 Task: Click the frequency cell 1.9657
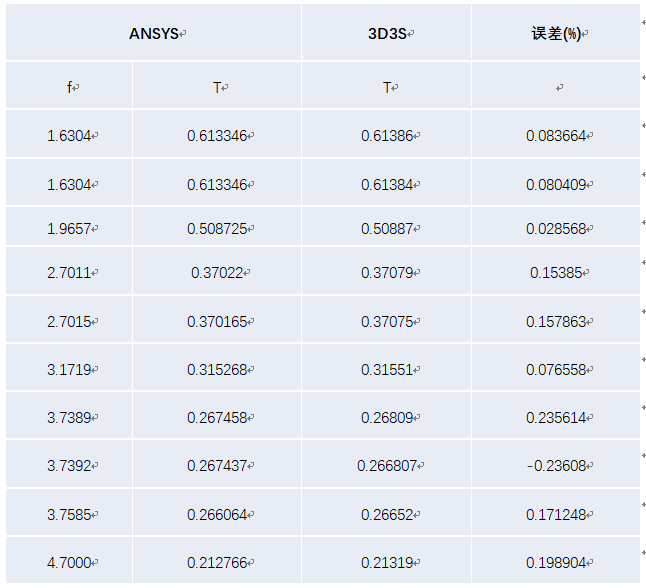tap(69, 226)
